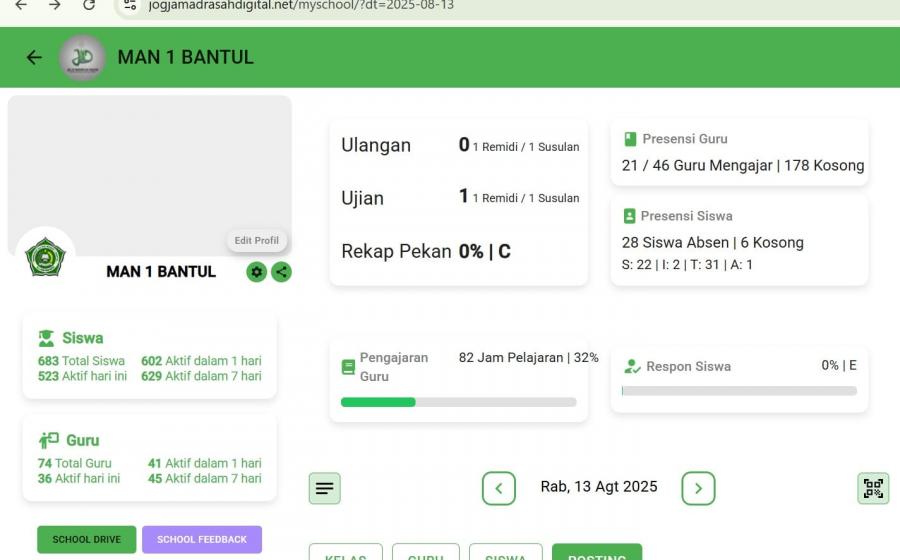Open the Edit Profil button
The width and height of the screenshot is (900, 560).
point(257,240)
